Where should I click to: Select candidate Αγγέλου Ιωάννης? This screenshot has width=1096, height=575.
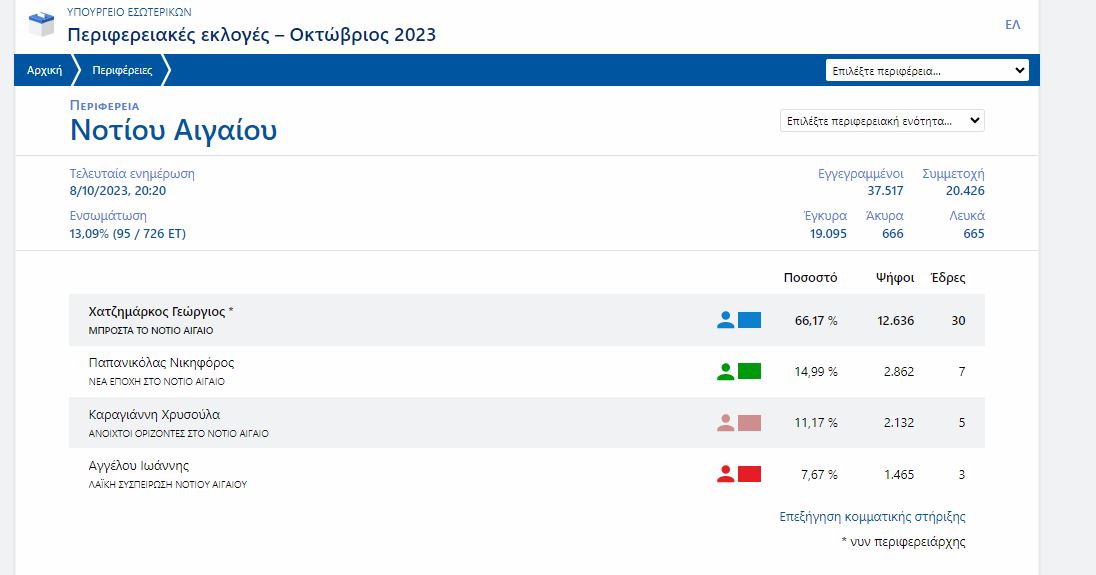point(139,466)
